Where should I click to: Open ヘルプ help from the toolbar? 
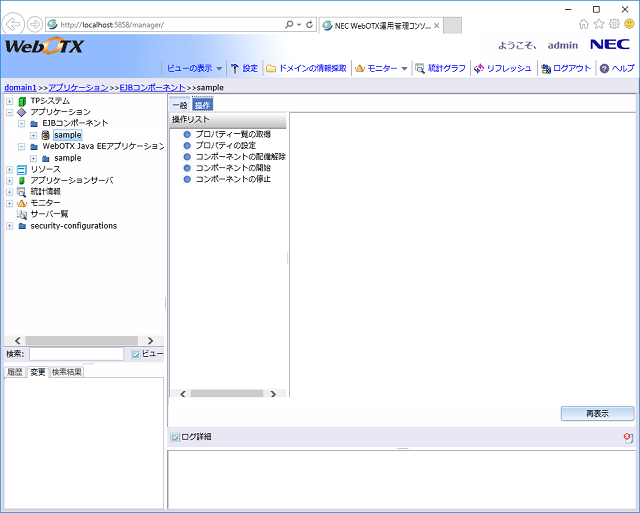pyautogui.click(x=604, y=68)
